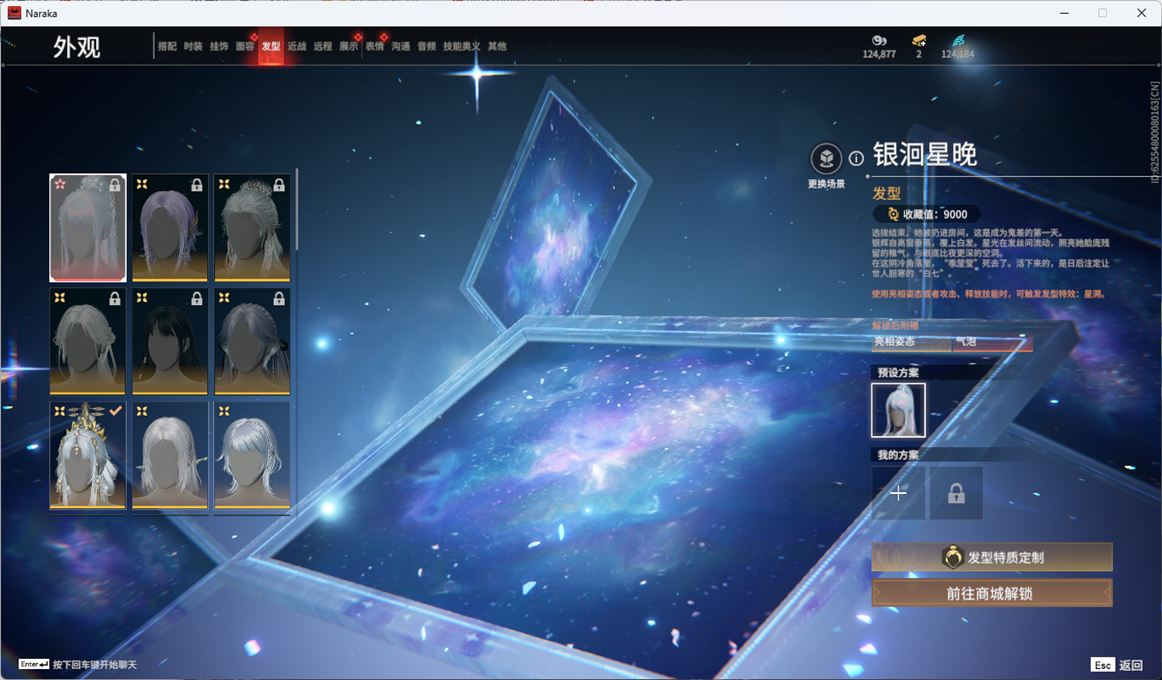Select the locked braided updo hairstyle in top row
Image resolution: width=1162 pixels, height=680 pixels.
click(x=252, y=227)
